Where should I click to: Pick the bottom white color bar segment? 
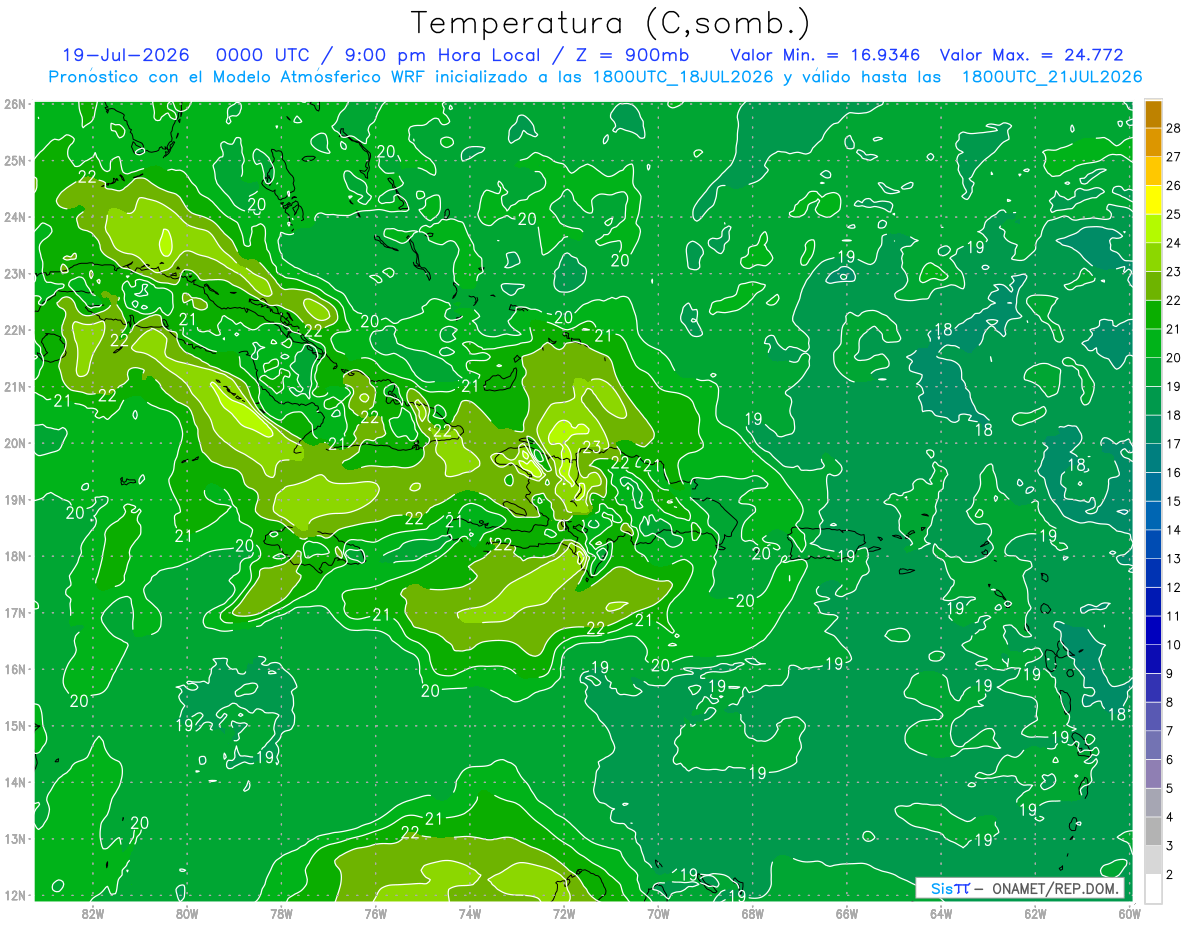[1153, 888]
